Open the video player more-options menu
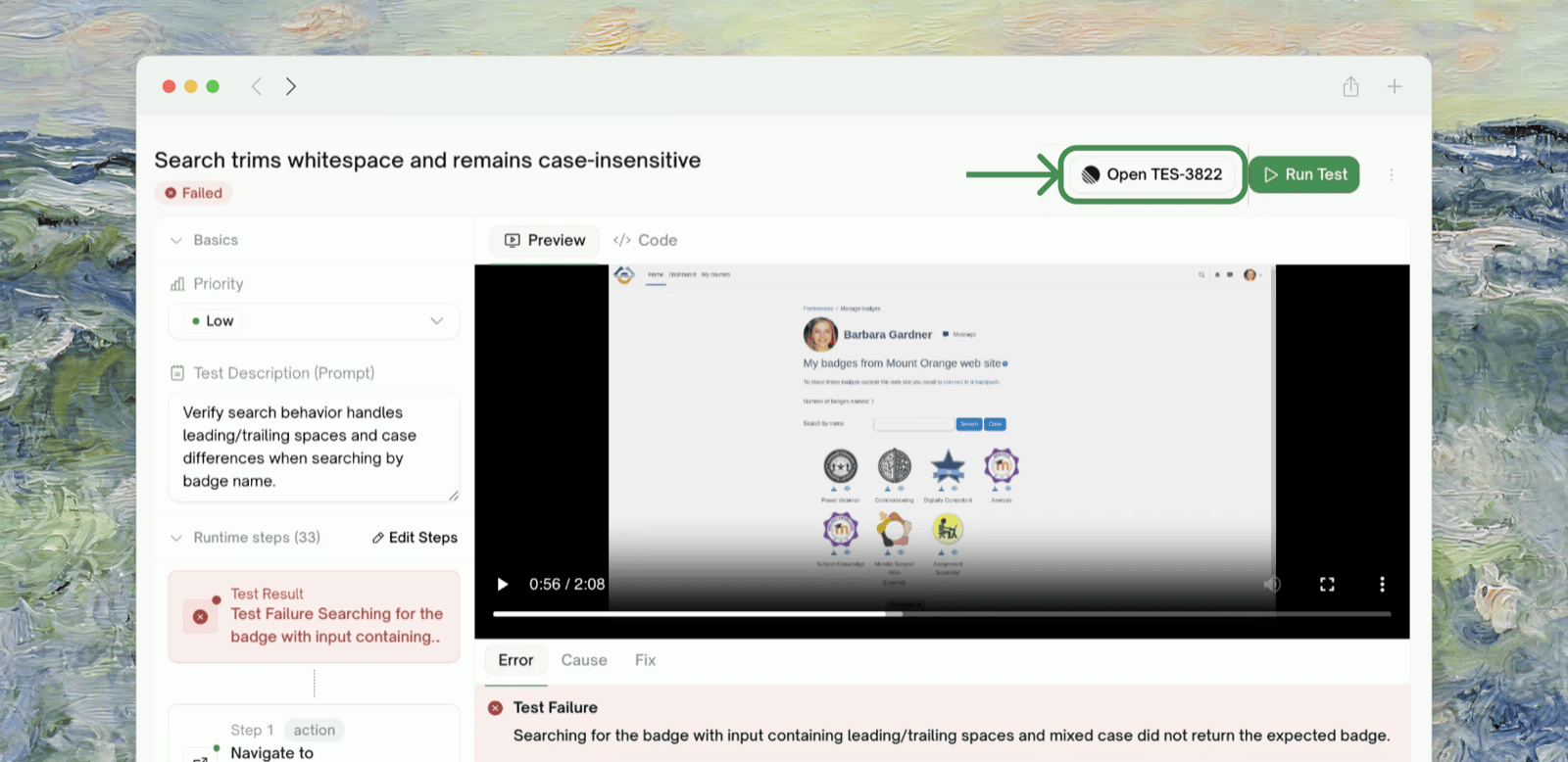Viewport: 1568px width, 762px height. (x=1382, y=584)
